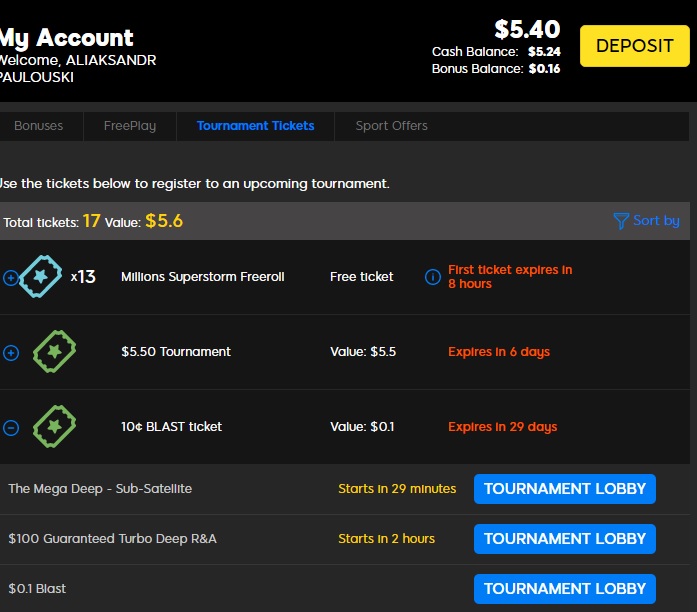
Task: Open Tournament Lobby for The Mega Deep Sub-Satellite
Action: [564, 489]
